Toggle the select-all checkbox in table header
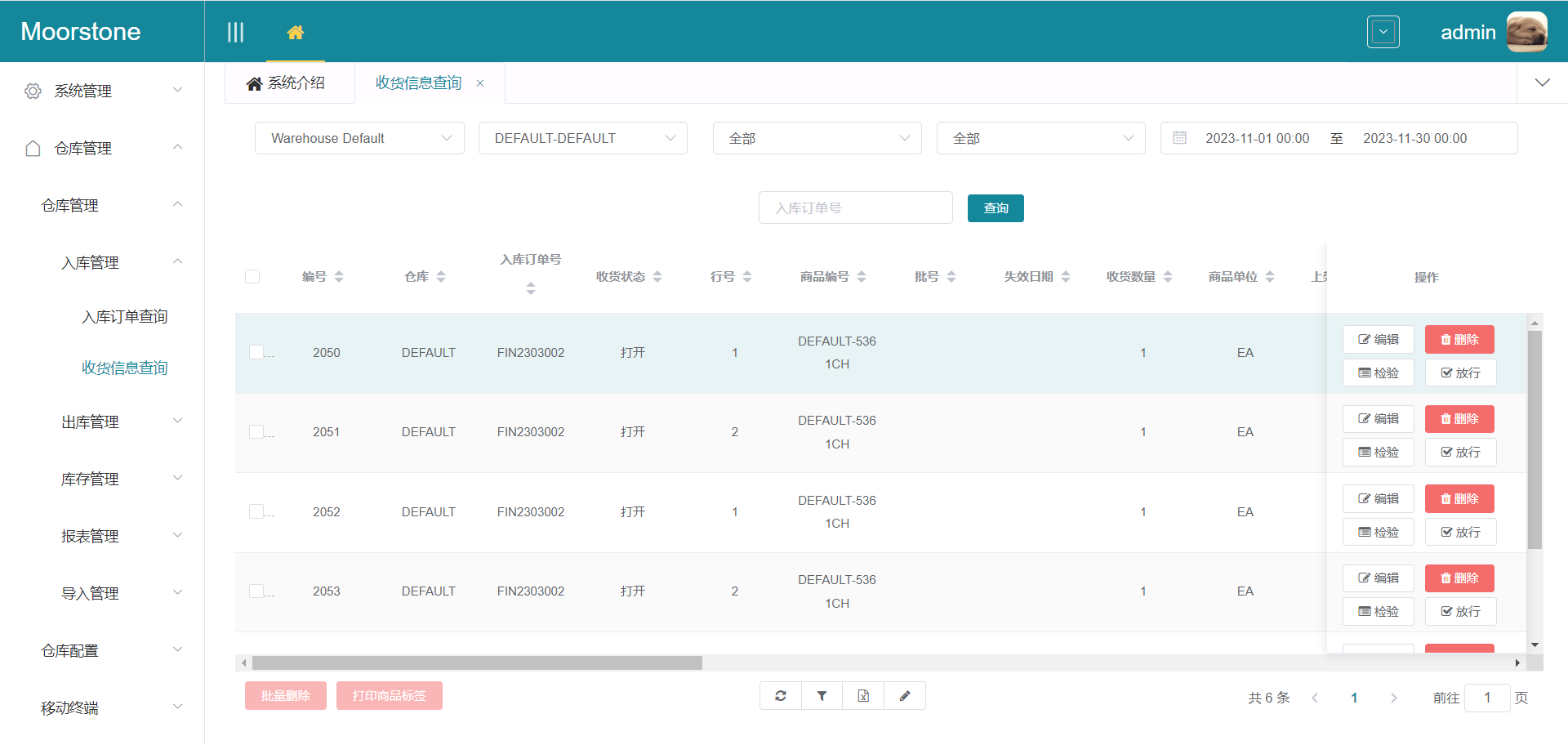The image size is (1568, 745). (252, 277)
